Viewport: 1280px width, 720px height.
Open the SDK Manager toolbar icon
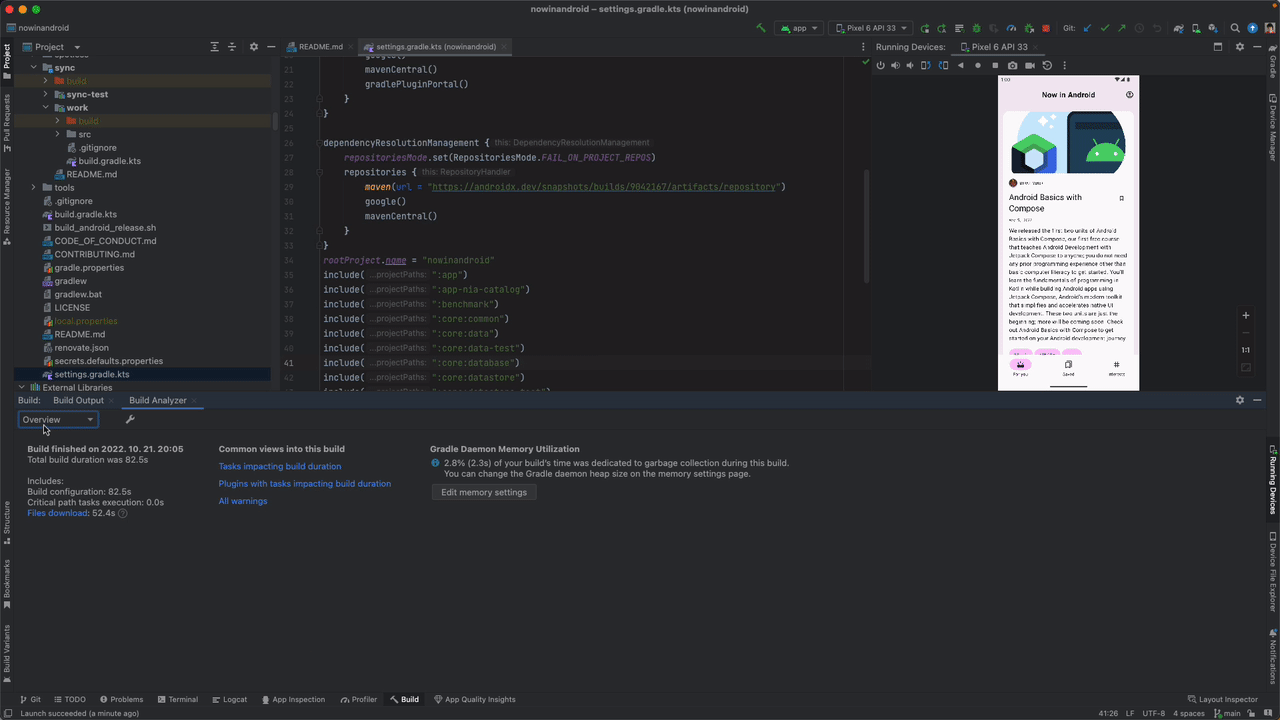point(1215,28)
